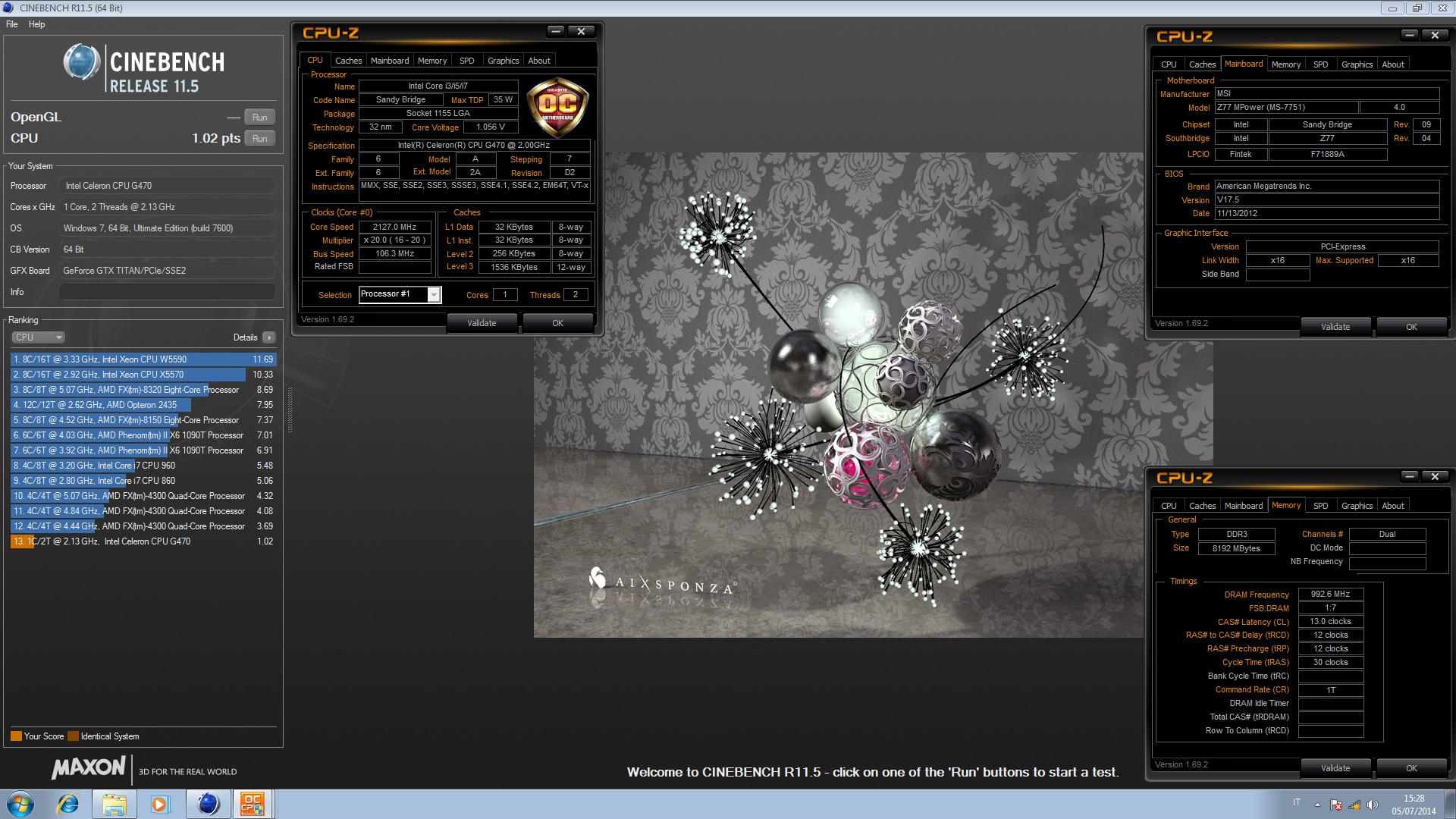This screenshot has width=1456, height=819.
Task: Open About tab in first CPU-Z
Action: [539, 61]
